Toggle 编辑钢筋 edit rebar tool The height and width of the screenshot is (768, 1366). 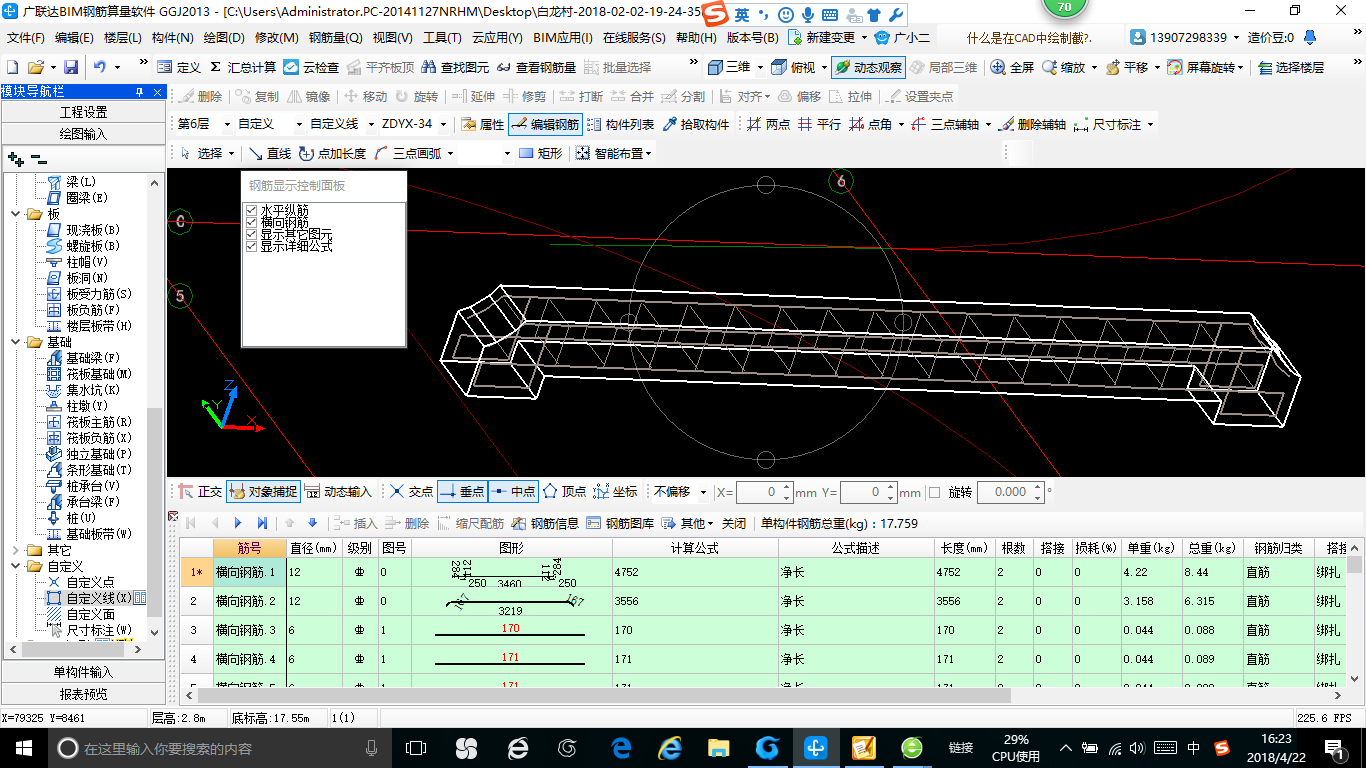pyautogui.click(x=545, y=125)
